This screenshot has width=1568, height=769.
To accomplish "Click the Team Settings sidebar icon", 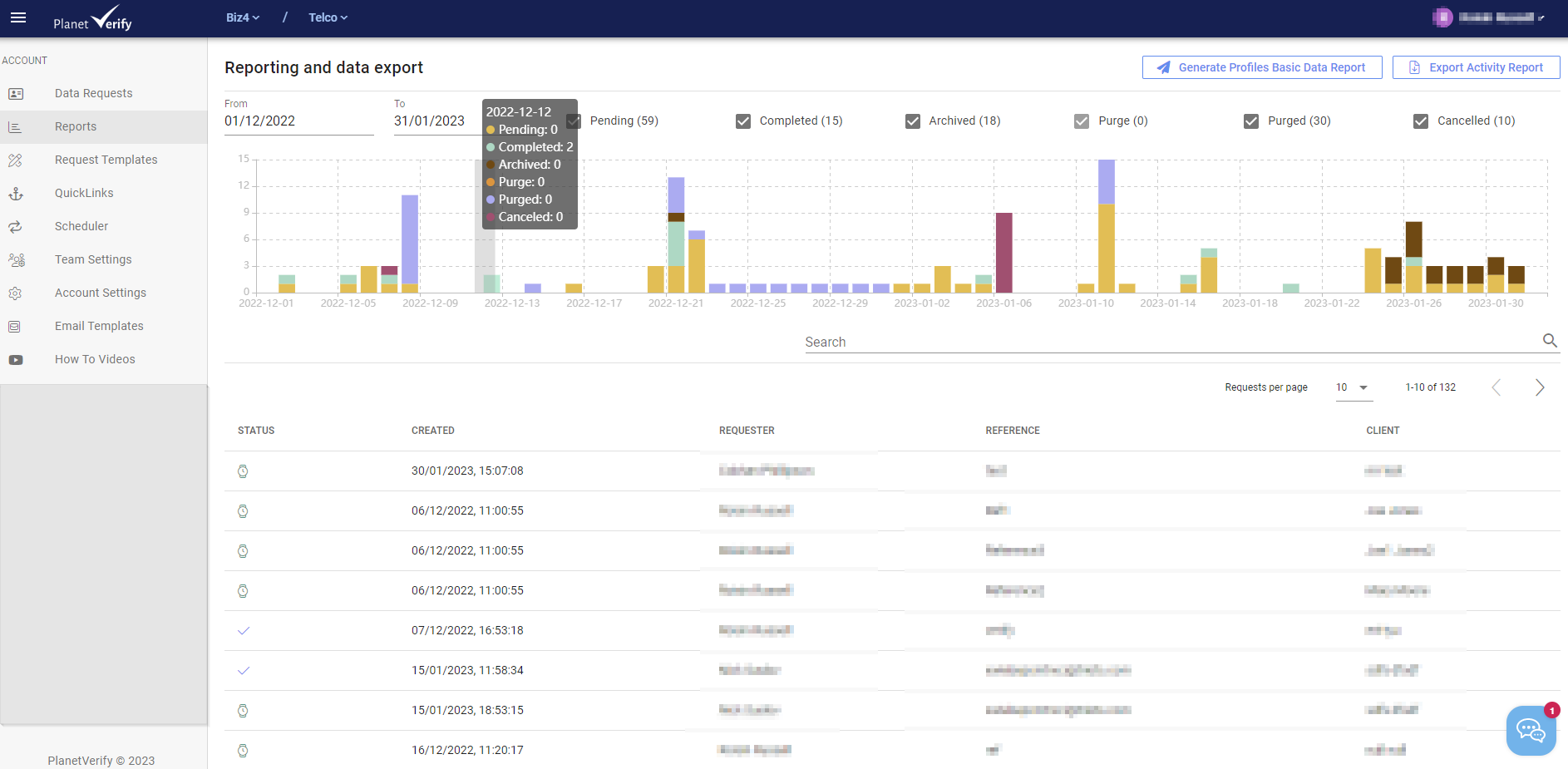I will coord(16,260).
